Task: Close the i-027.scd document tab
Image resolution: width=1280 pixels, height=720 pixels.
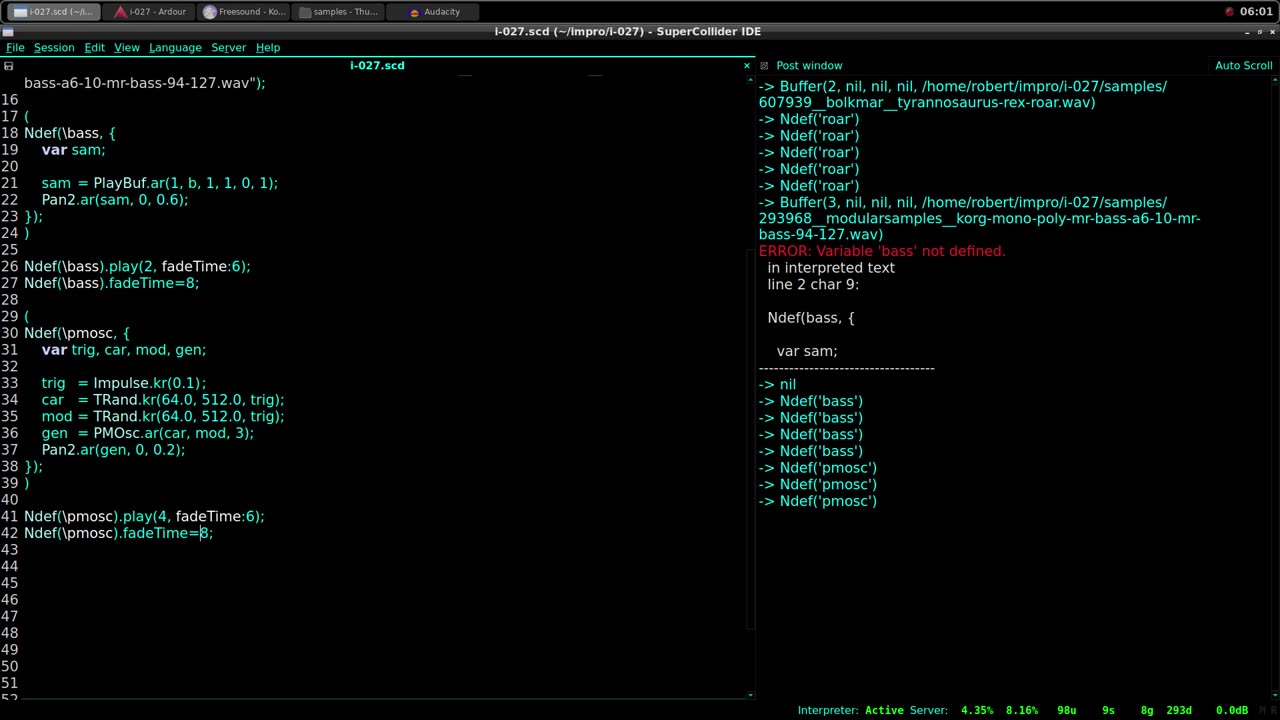Action: pos(746,65)
